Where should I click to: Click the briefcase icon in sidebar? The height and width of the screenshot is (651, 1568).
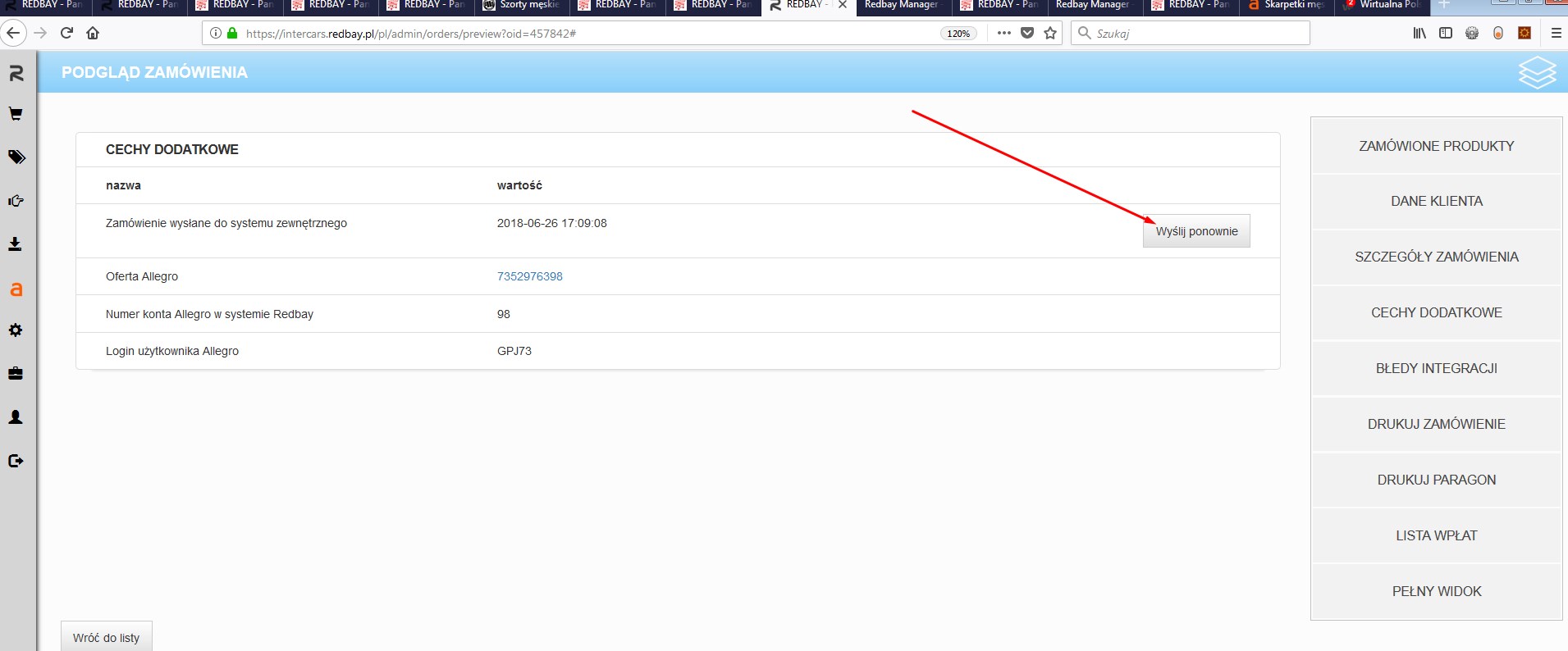[x=16, y=374]
